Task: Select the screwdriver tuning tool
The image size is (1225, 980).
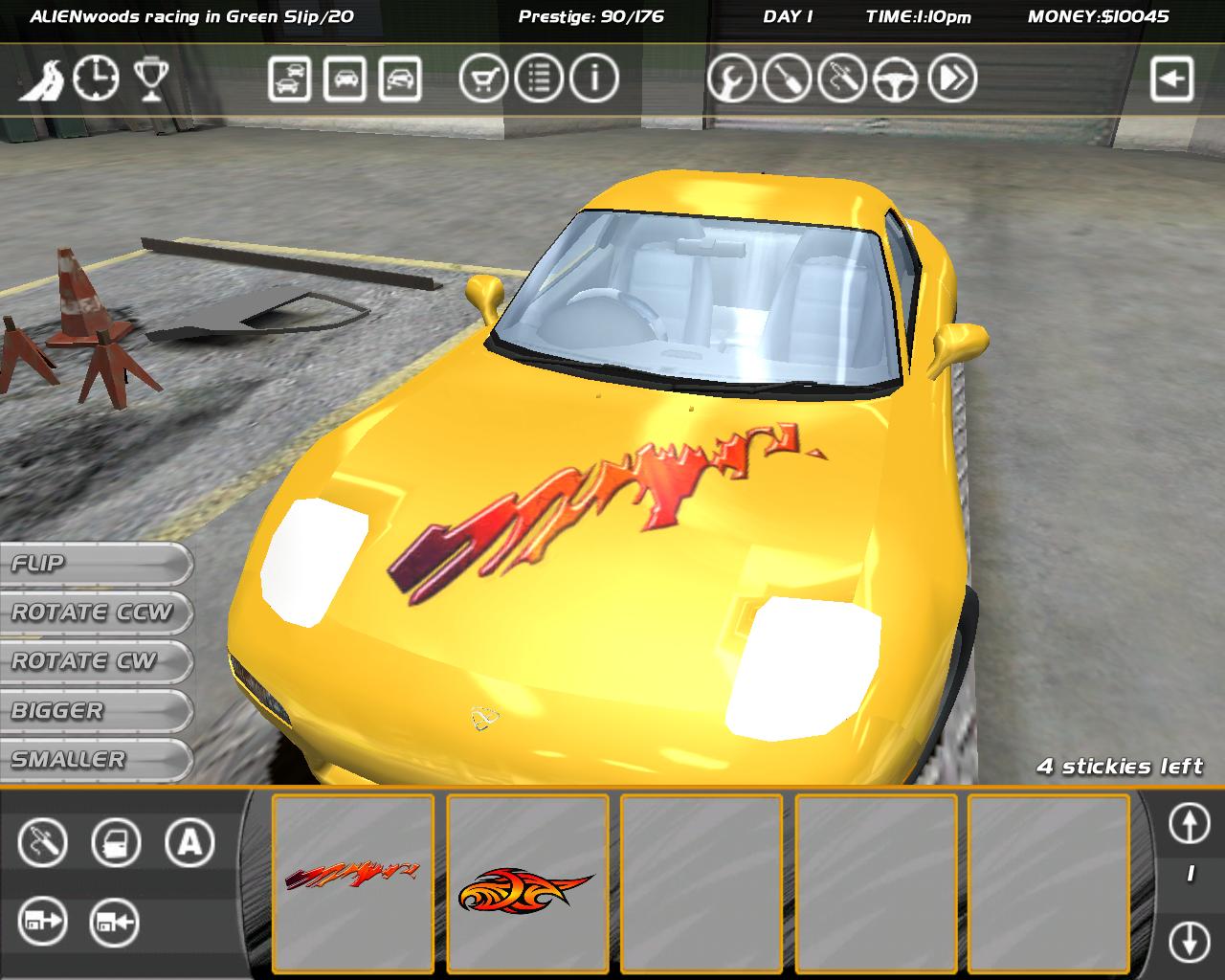Action: tap(788, 78)
